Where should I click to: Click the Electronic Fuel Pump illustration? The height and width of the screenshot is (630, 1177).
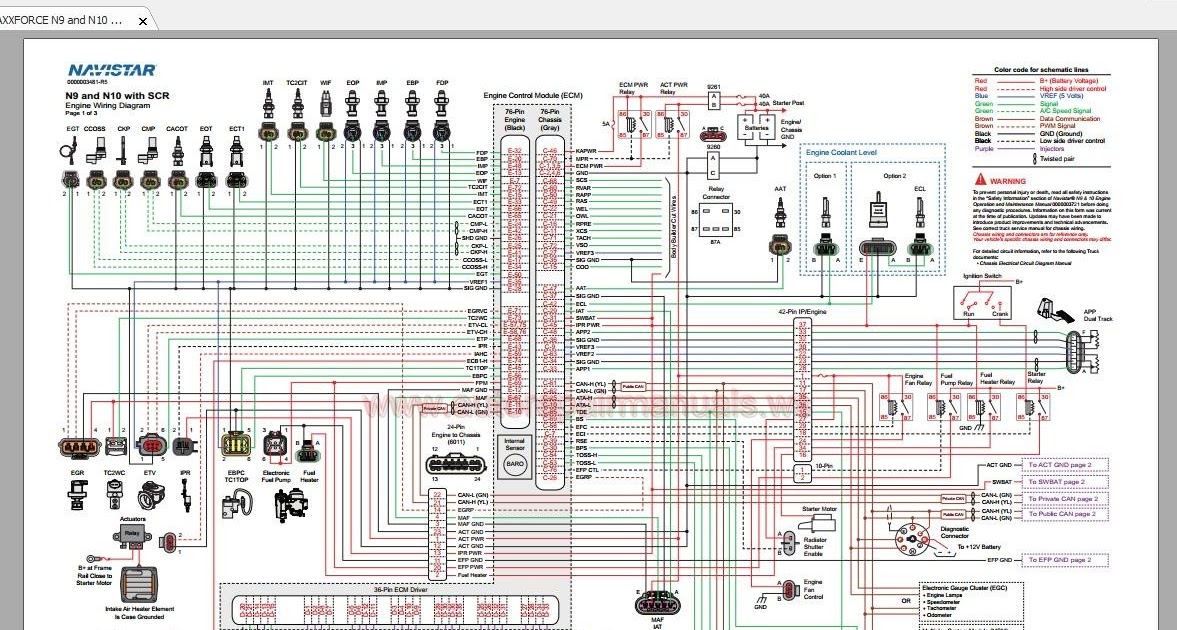point(290,505)
